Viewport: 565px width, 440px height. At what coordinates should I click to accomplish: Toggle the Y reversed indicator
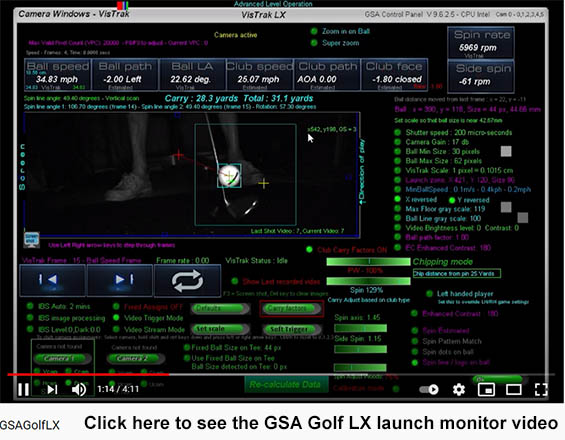click(x=452, y=200)
